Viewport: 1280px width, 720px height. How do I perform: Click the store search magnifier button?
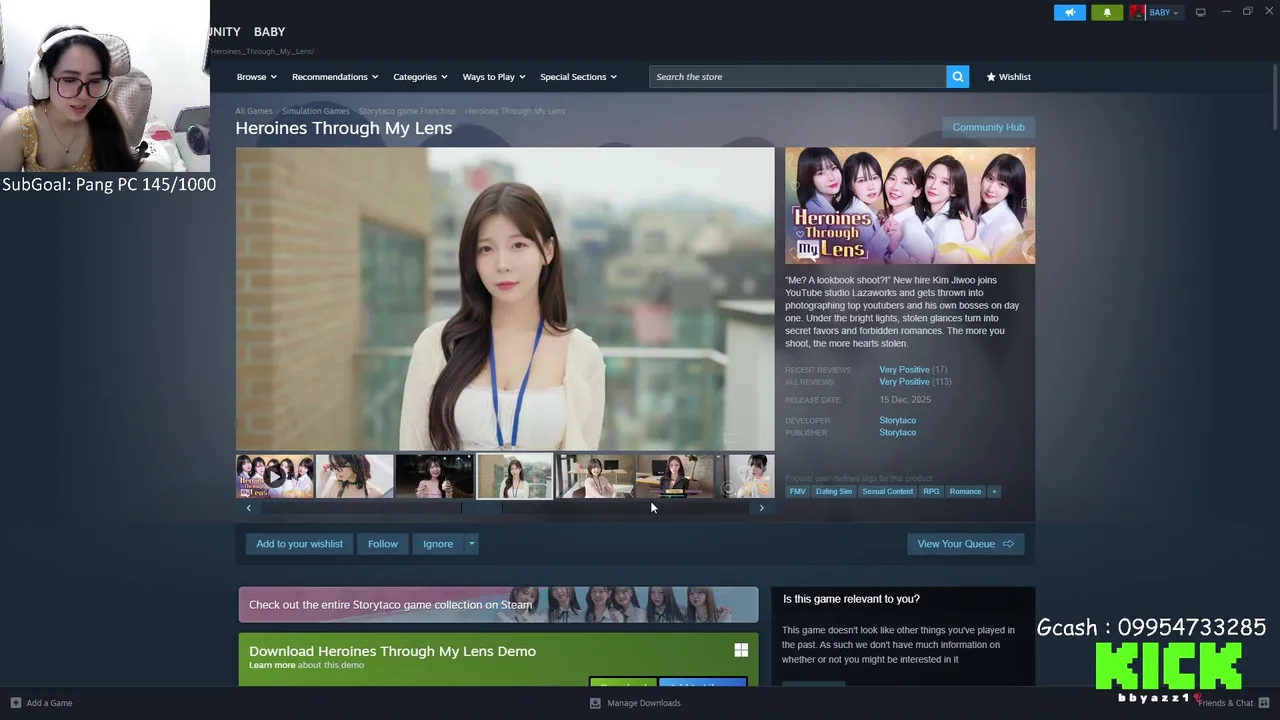click(957, 77)
